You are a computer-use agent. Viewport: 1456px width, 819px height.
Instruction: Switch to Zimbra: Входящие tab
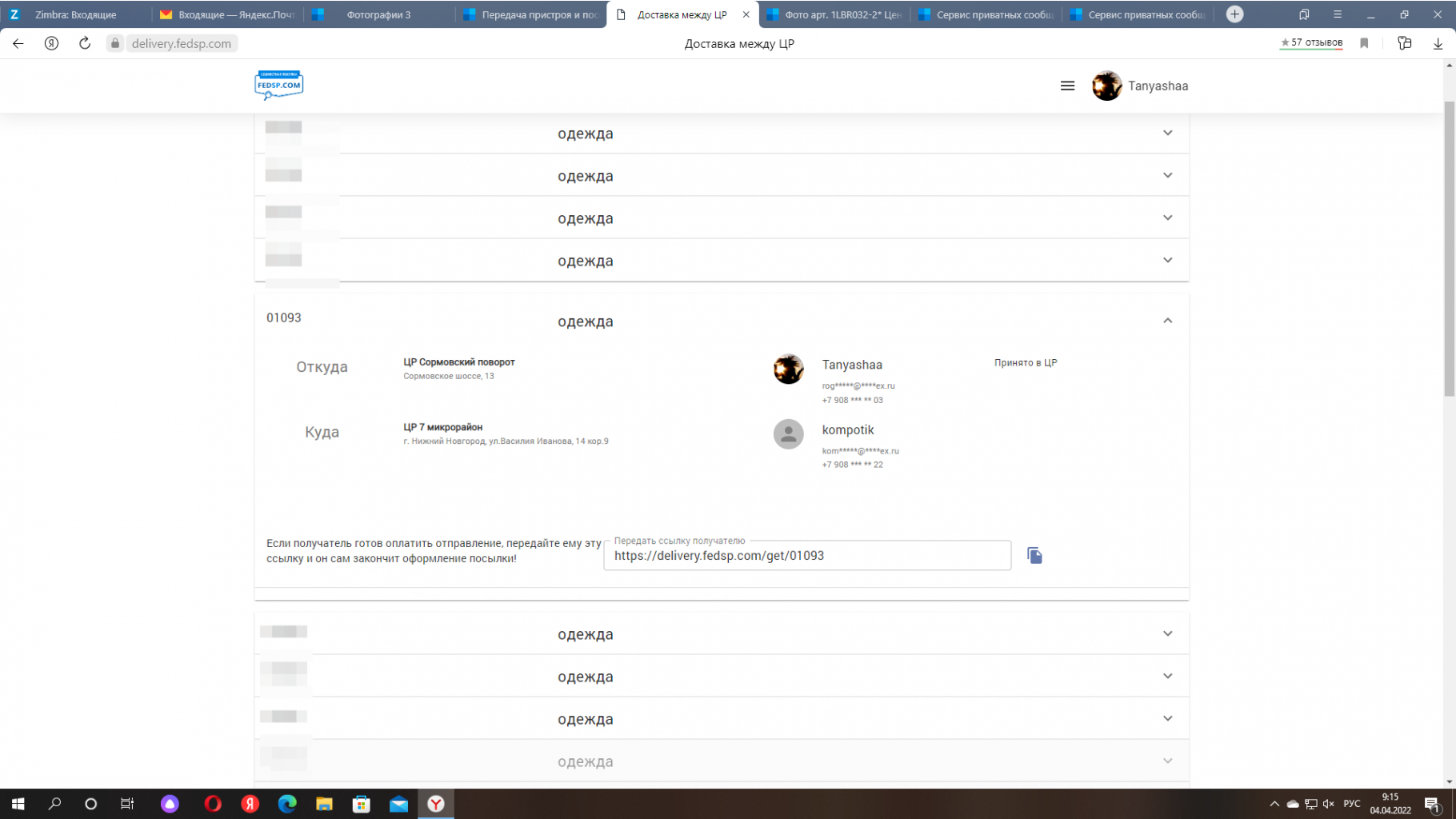pos(75,14)
